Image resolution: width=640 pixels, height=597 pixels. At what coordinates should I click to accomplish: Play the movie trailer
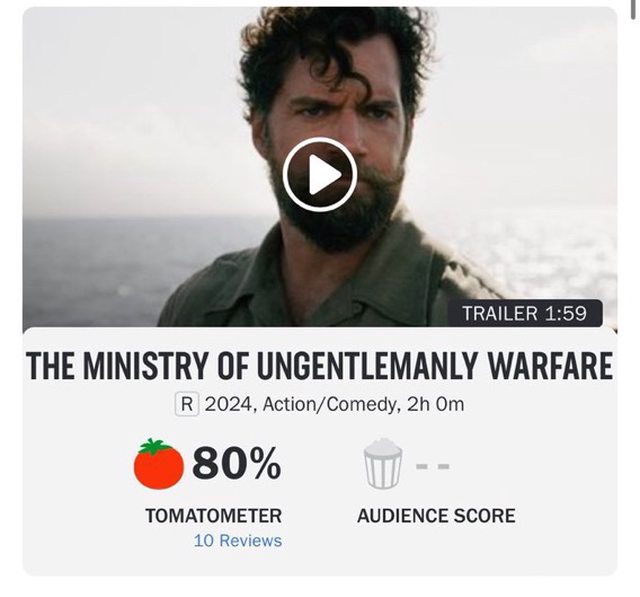coord(320,174)
